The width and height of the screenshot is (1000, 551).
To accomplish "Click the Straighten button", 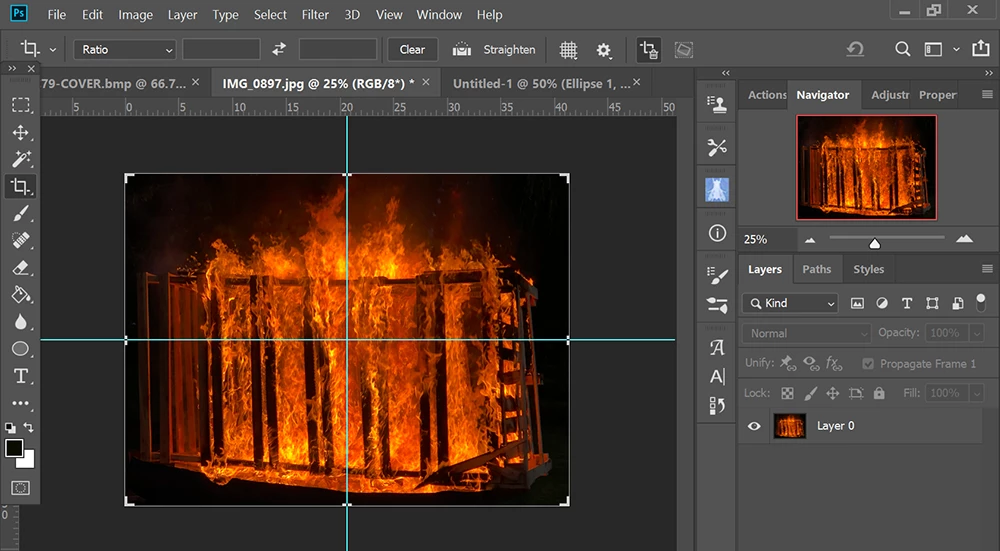I will coord(497,49).
